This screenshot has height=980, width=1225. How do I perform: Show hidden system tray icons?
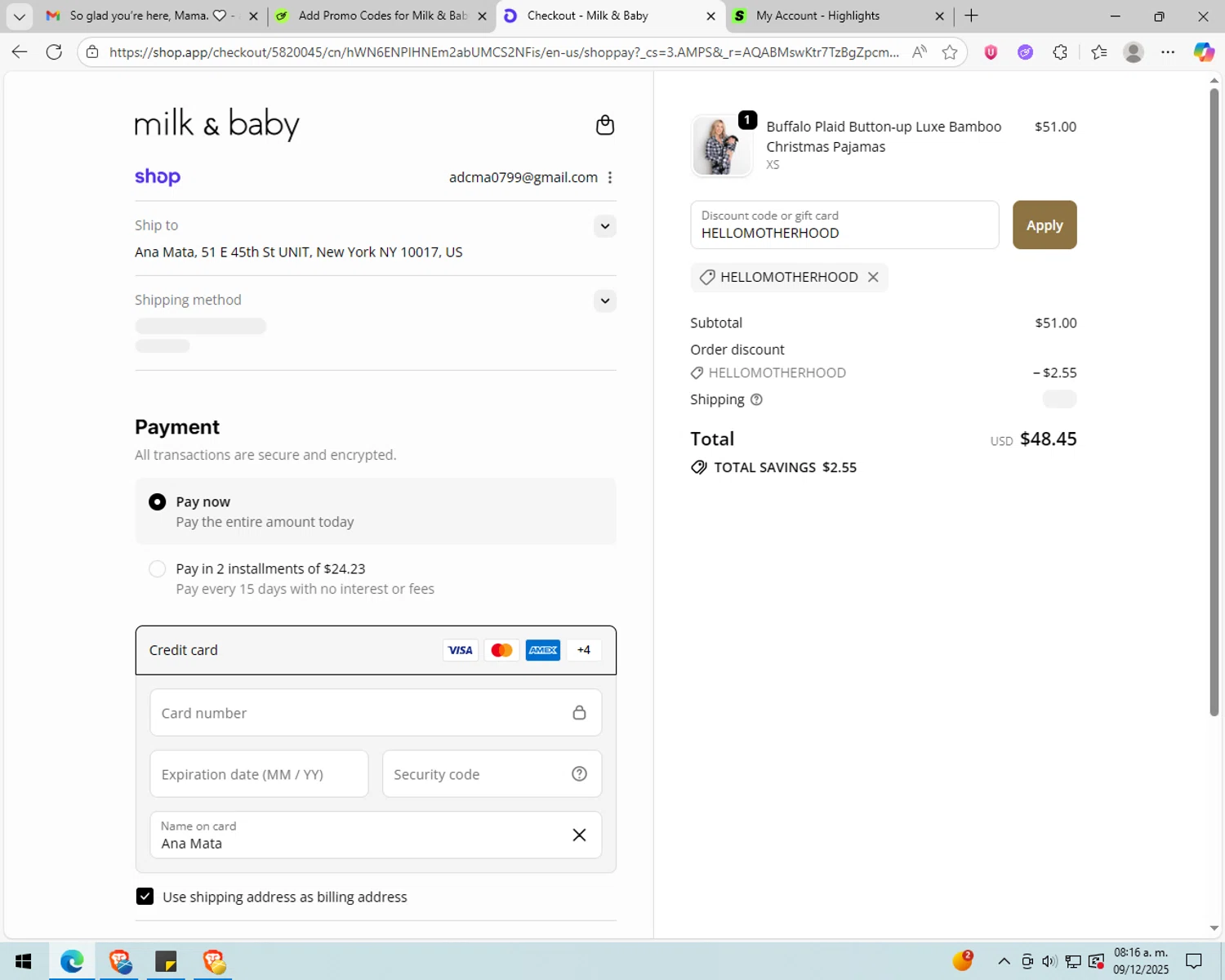pyautogui.click(x=1004, y=961)
